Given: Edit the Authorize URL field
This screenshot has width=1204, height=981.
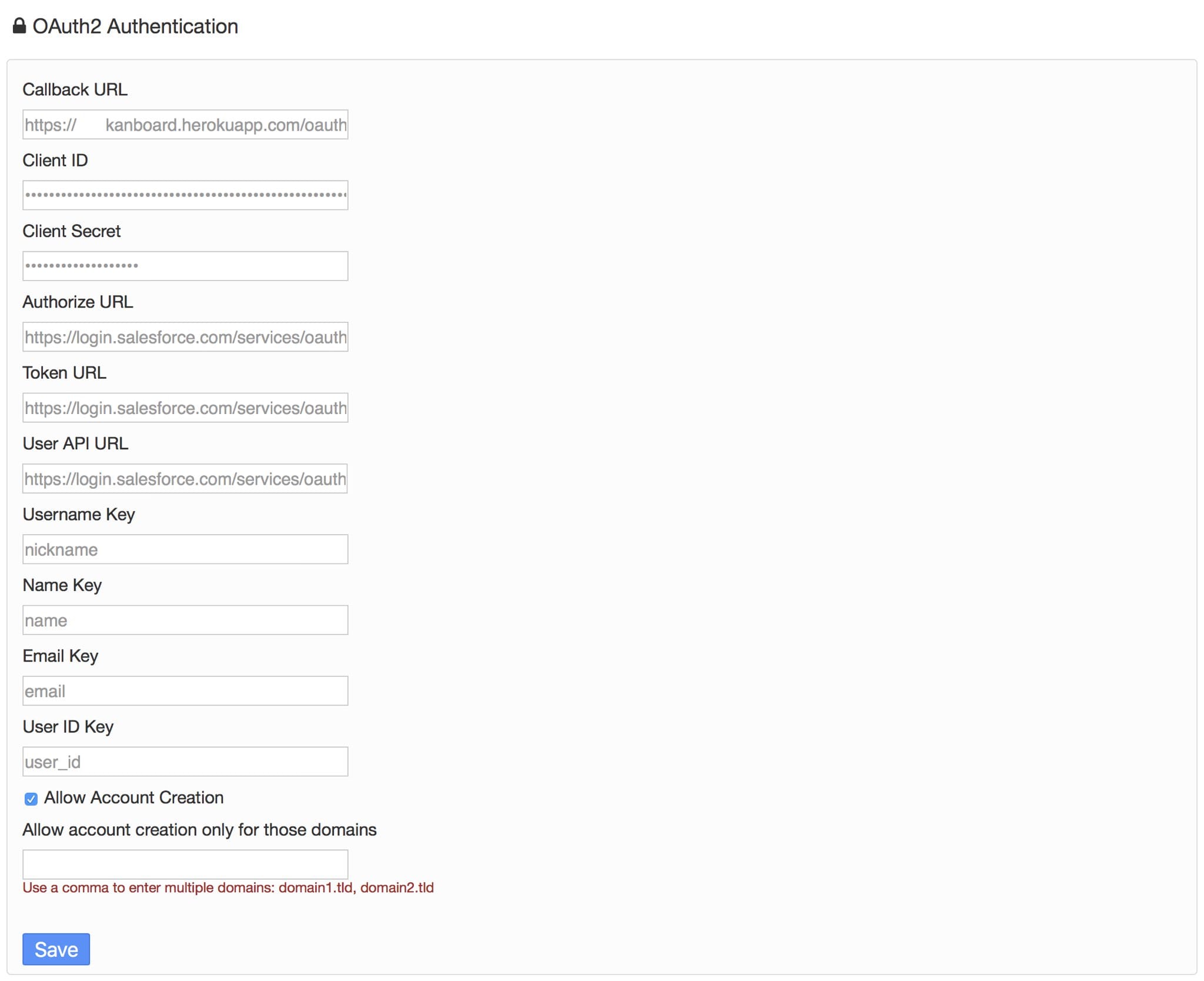Looking at the screenshot, I should point(185,337).
